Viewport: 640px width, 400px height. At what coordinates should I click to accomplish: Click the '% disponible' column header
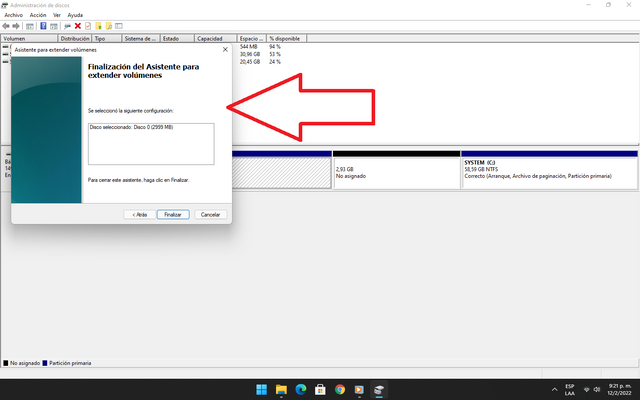(x=287, y=38)
